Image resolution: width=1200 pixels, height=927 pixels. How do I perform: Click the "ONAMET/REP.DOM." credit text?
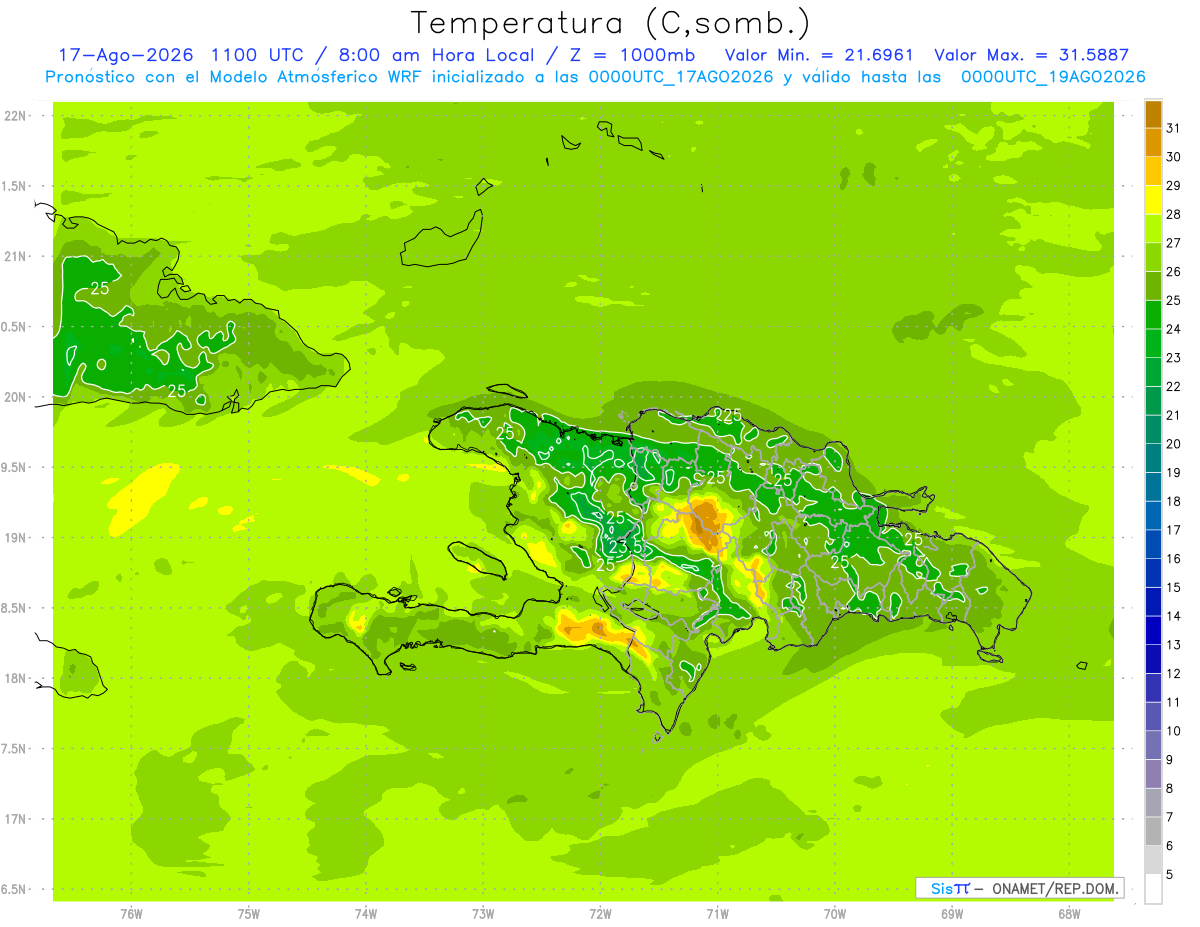pyautogui.click(x=1055, y=888)
